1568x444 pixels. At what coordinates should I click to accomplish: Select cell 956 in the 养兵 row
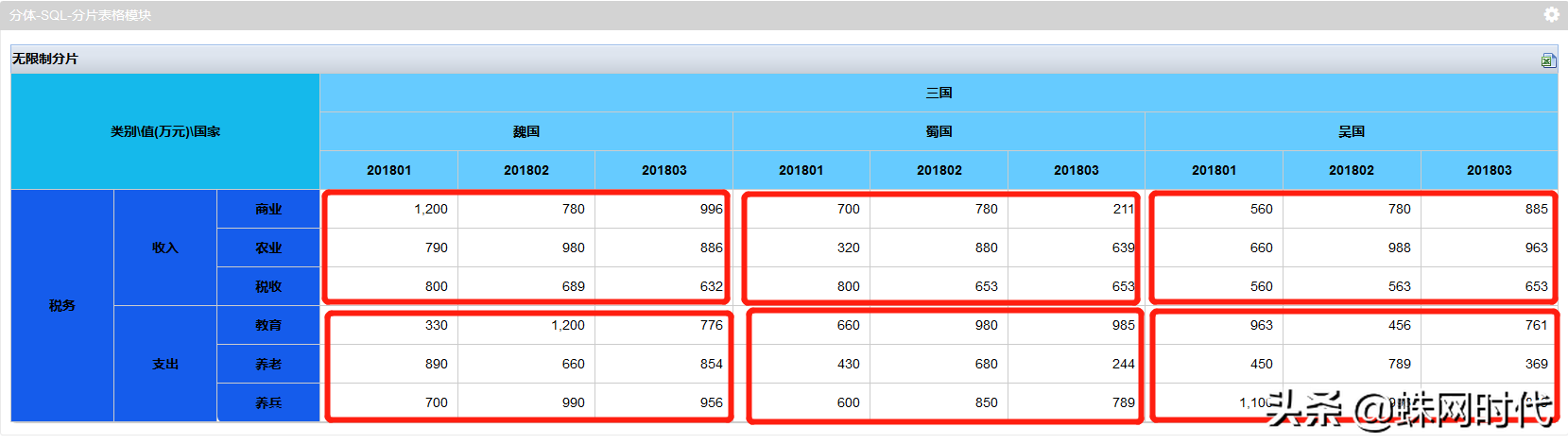point(663,402)
